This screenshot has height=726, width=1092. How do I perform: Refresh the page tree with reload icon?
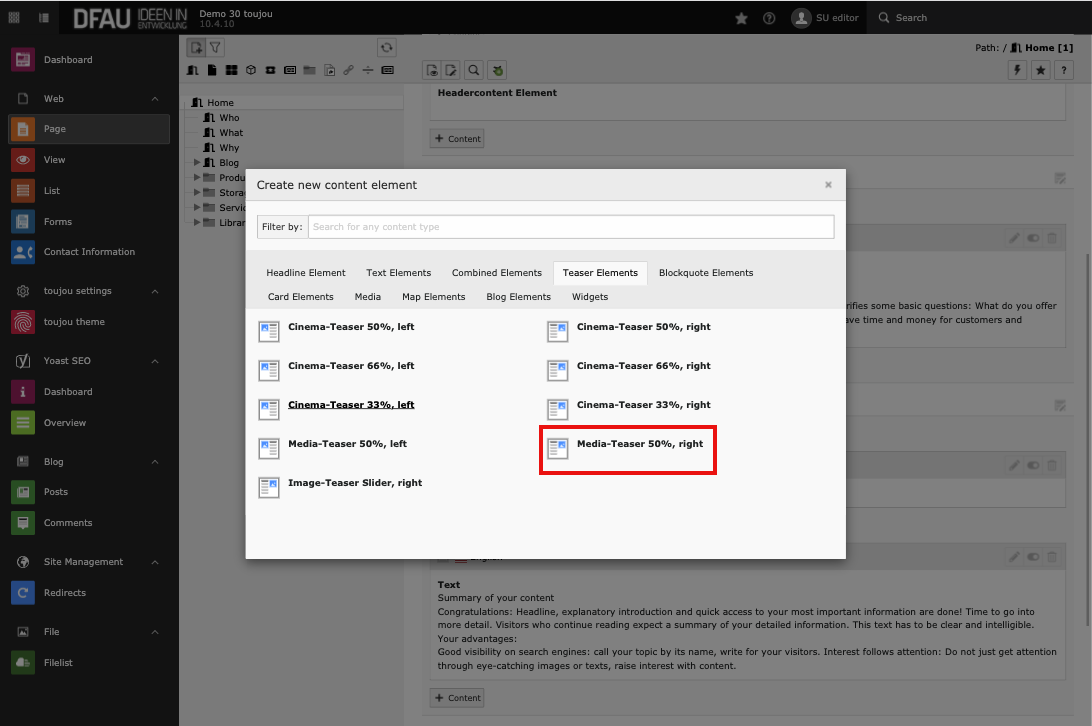click(387, 47)
